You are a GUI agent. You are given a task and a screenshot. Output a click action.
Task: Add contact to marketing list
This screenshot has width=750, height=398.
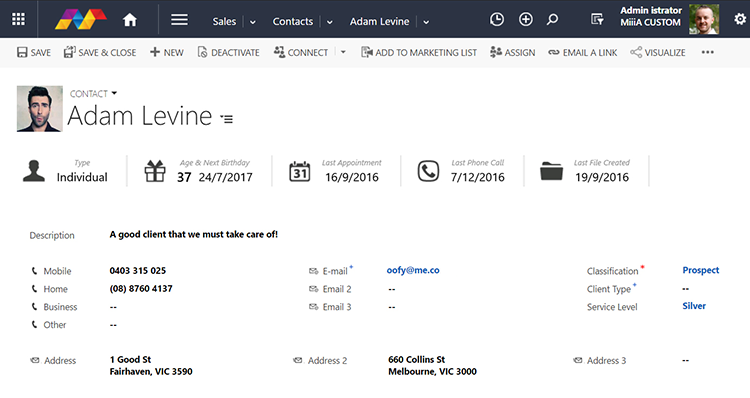click(x=419, y=52)
